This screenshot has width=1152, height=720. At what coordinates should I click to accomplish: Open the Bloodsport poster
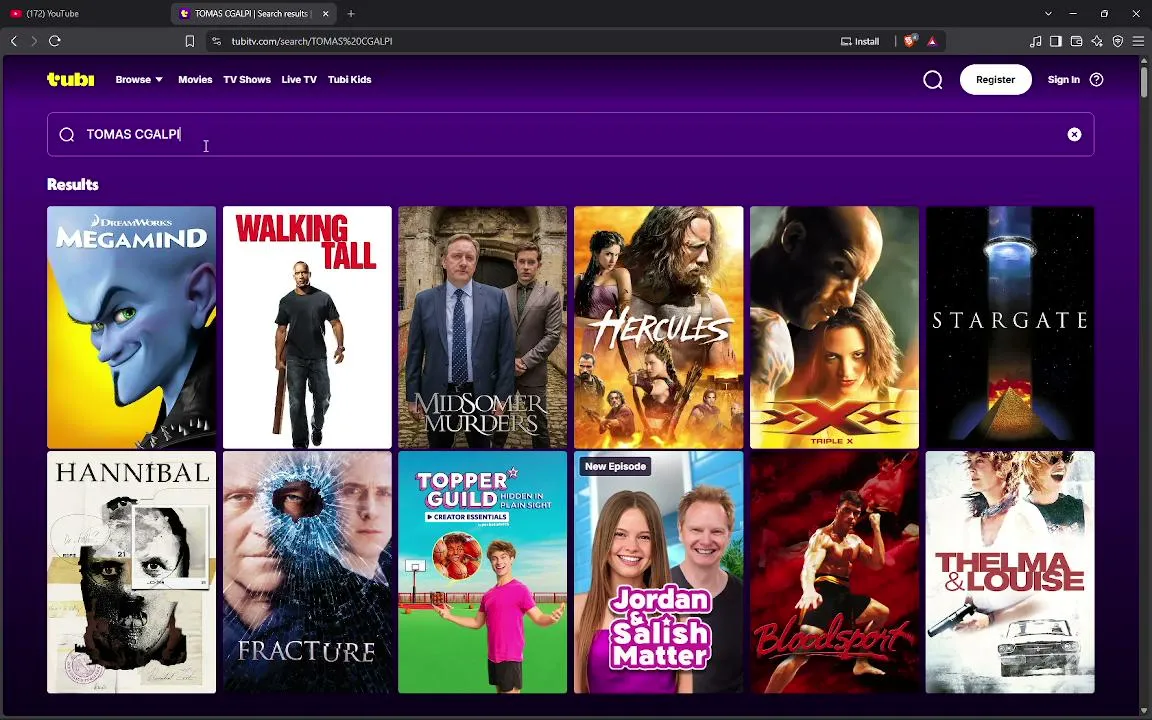click(835, 572)
